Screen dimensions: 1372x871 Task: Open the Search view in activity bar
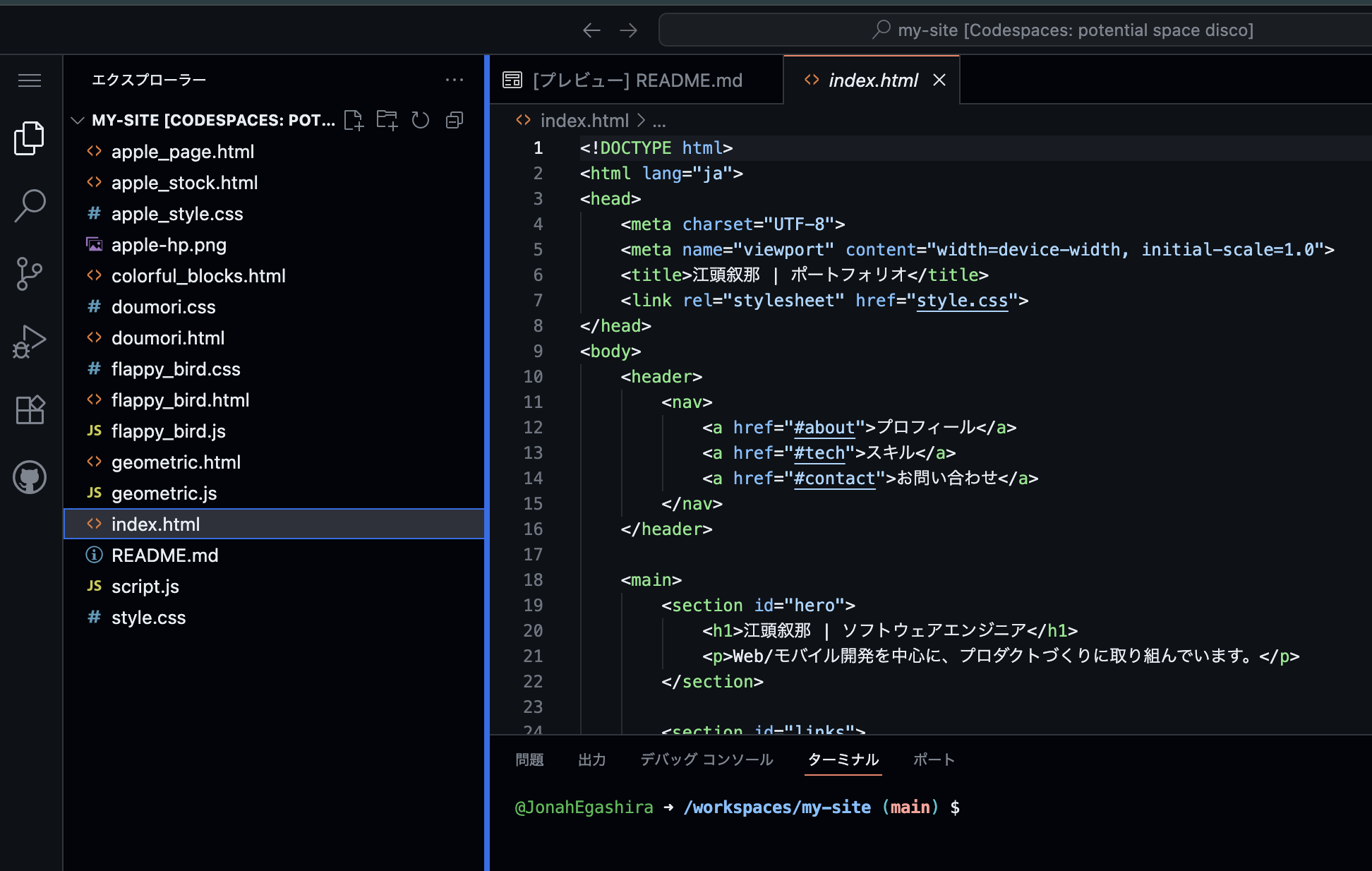click(30, 205)
